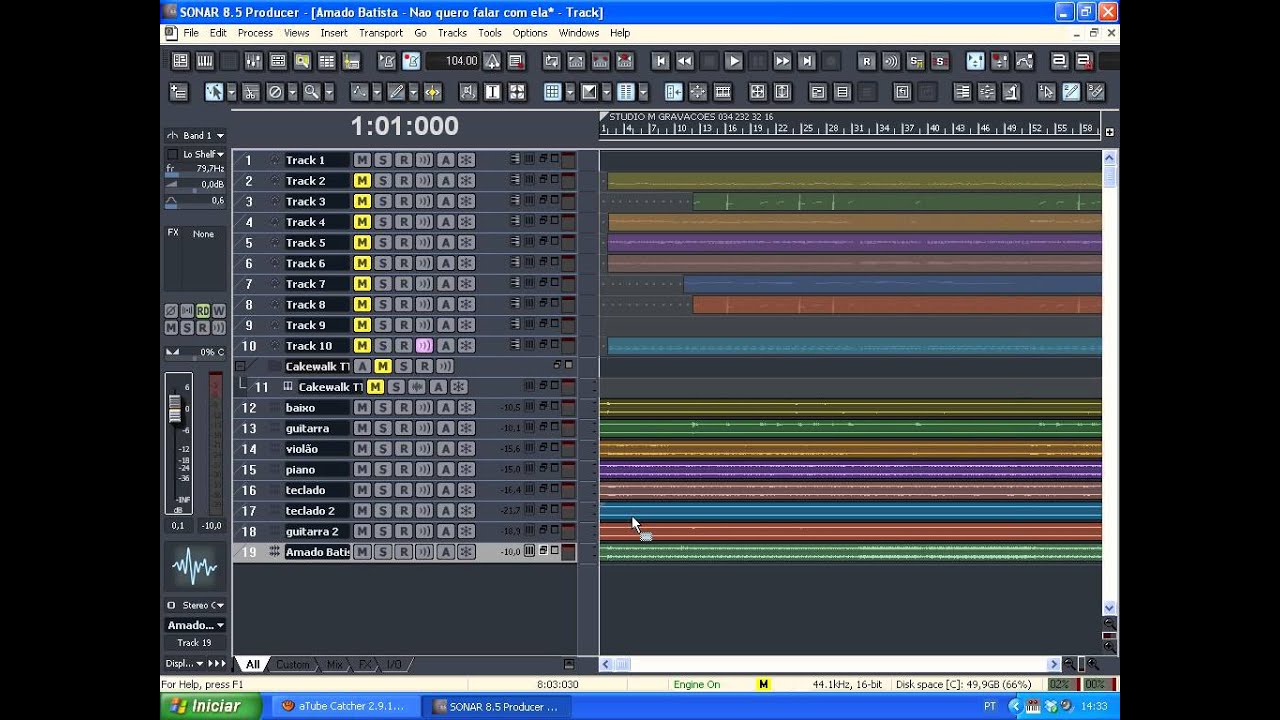Unmute Track 2 with its M button
The height and width of the screenshot is (720, 1280).
[x=362, y=181]
